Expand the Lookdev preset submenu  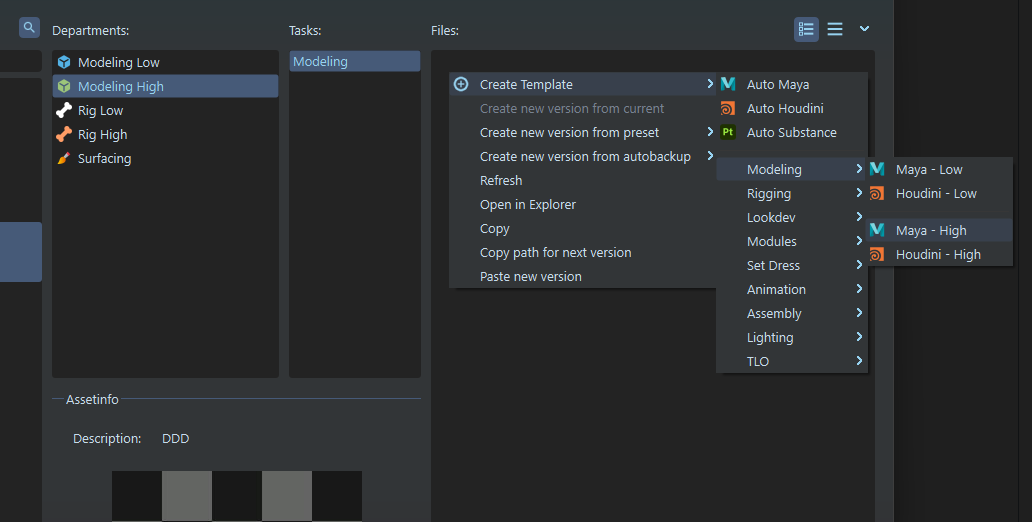791,218
